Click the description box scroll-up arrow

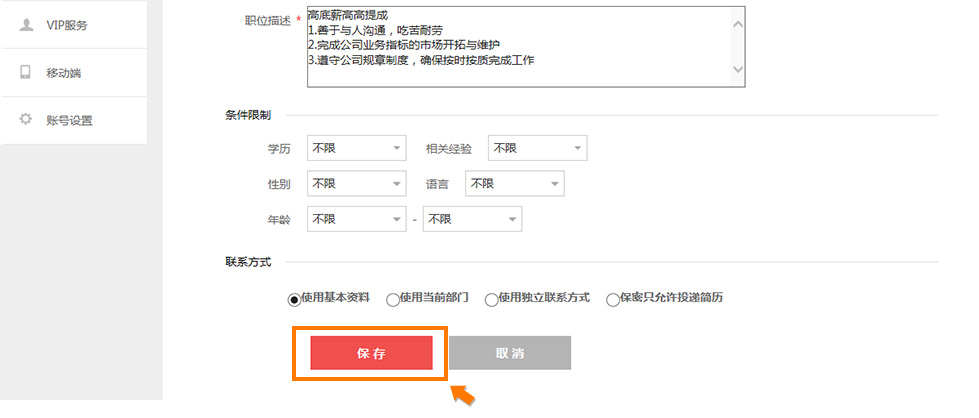737,24
